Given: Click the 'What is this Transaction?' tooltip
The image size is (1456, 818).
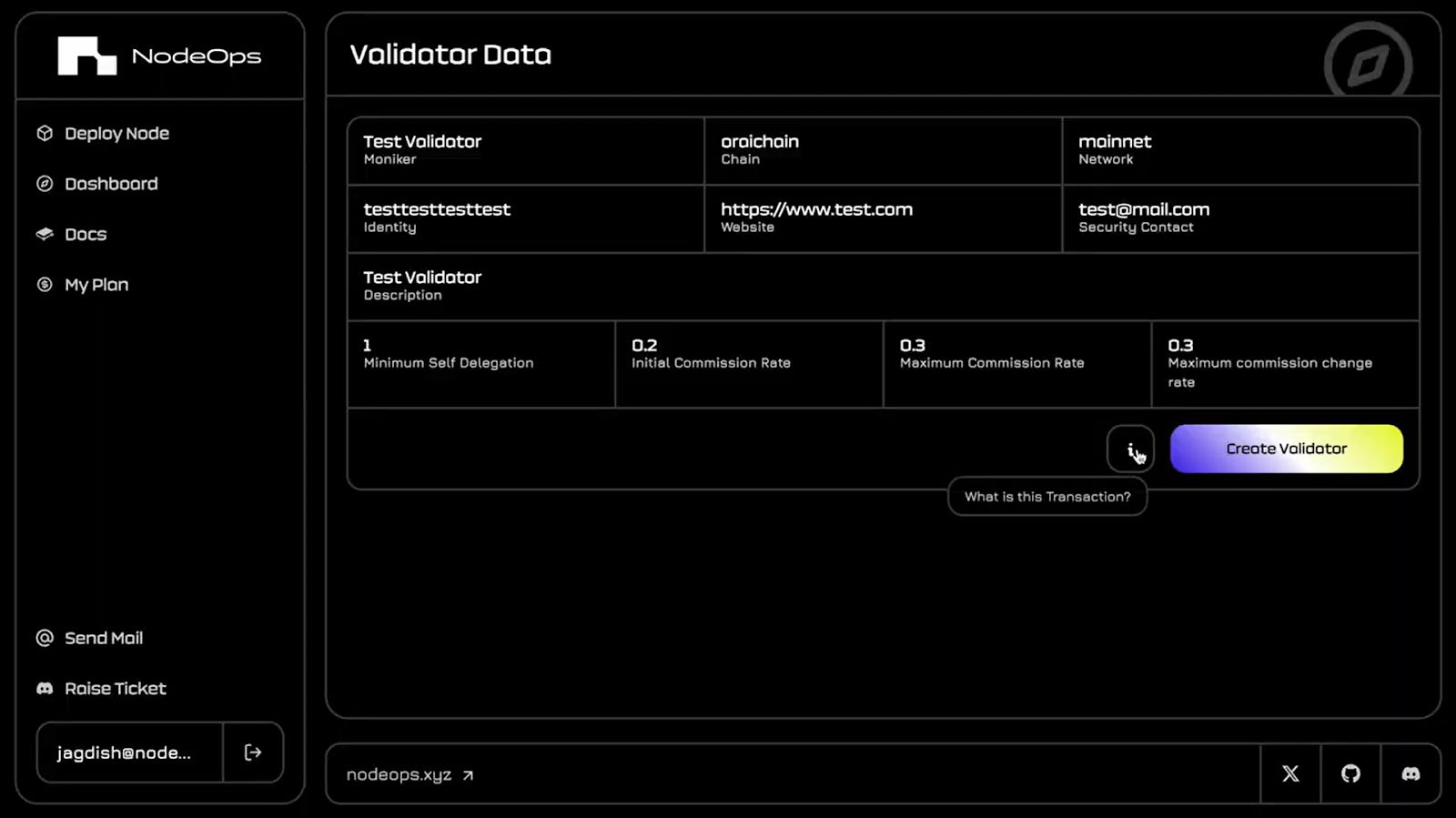Looking at the screenshot, I should click(1047, 497).
